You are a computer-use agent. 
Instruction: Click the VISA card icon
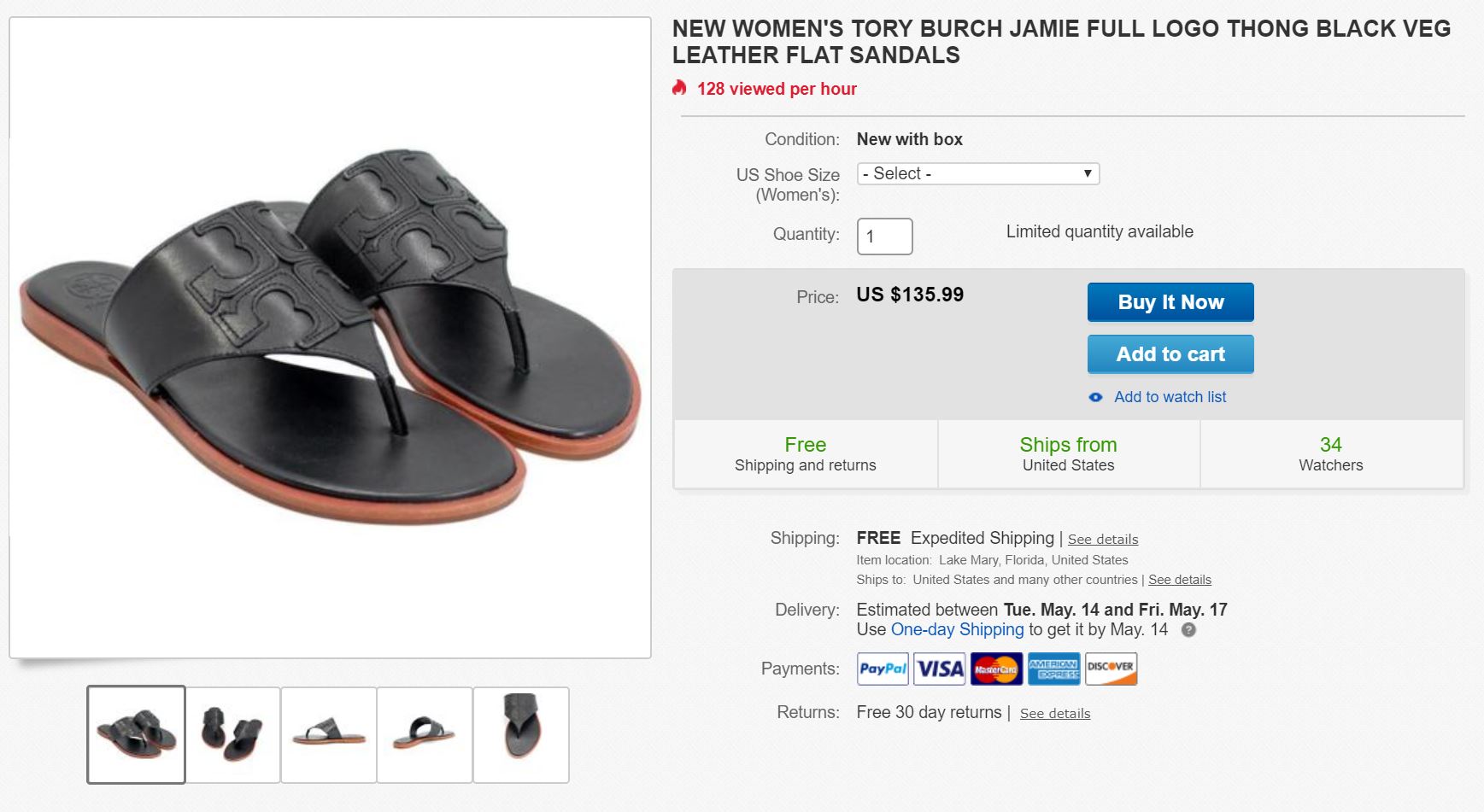click(940, 669)
